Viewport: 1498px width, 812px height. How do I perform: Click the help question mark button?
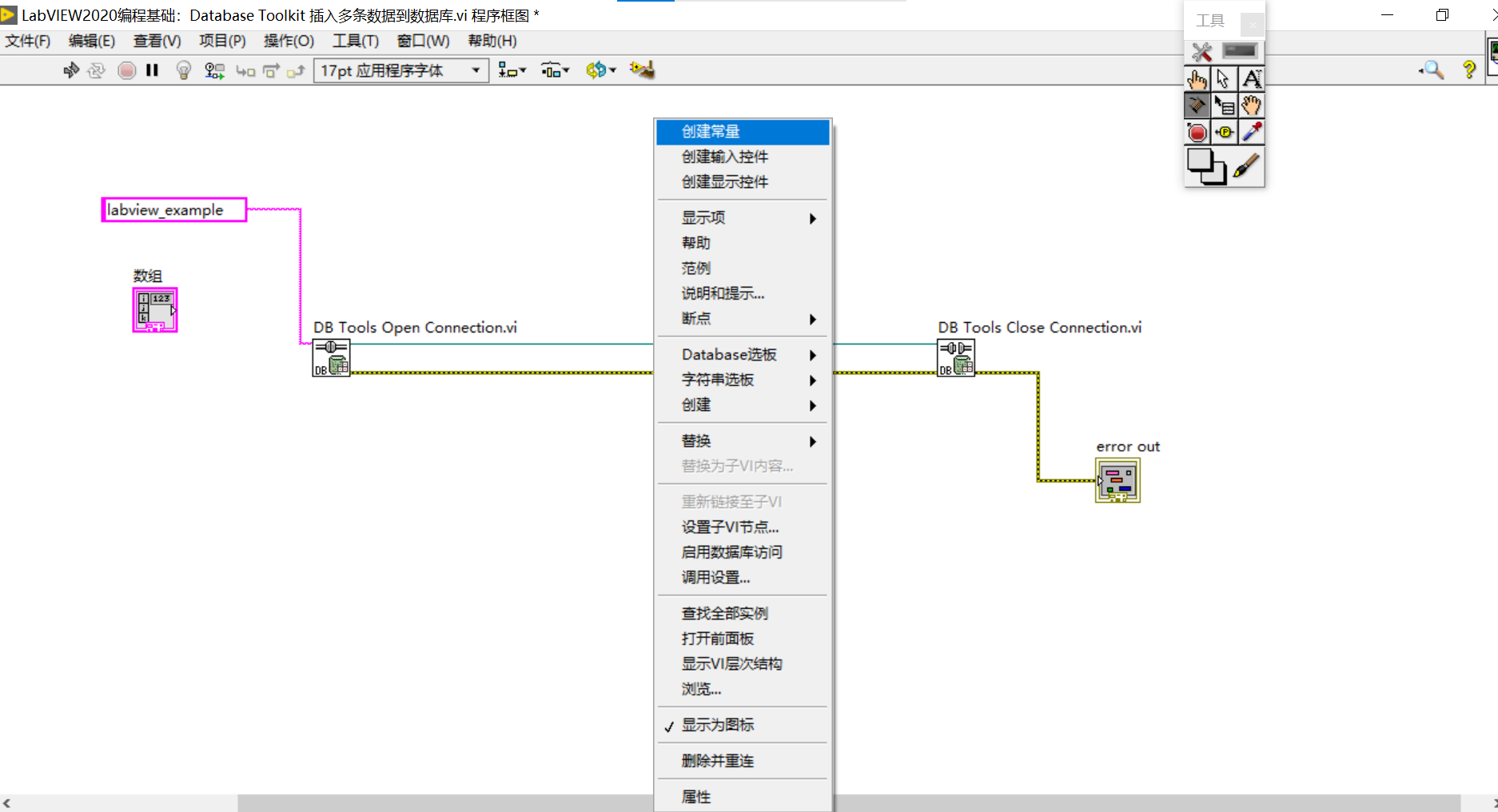click(1469, 70)
